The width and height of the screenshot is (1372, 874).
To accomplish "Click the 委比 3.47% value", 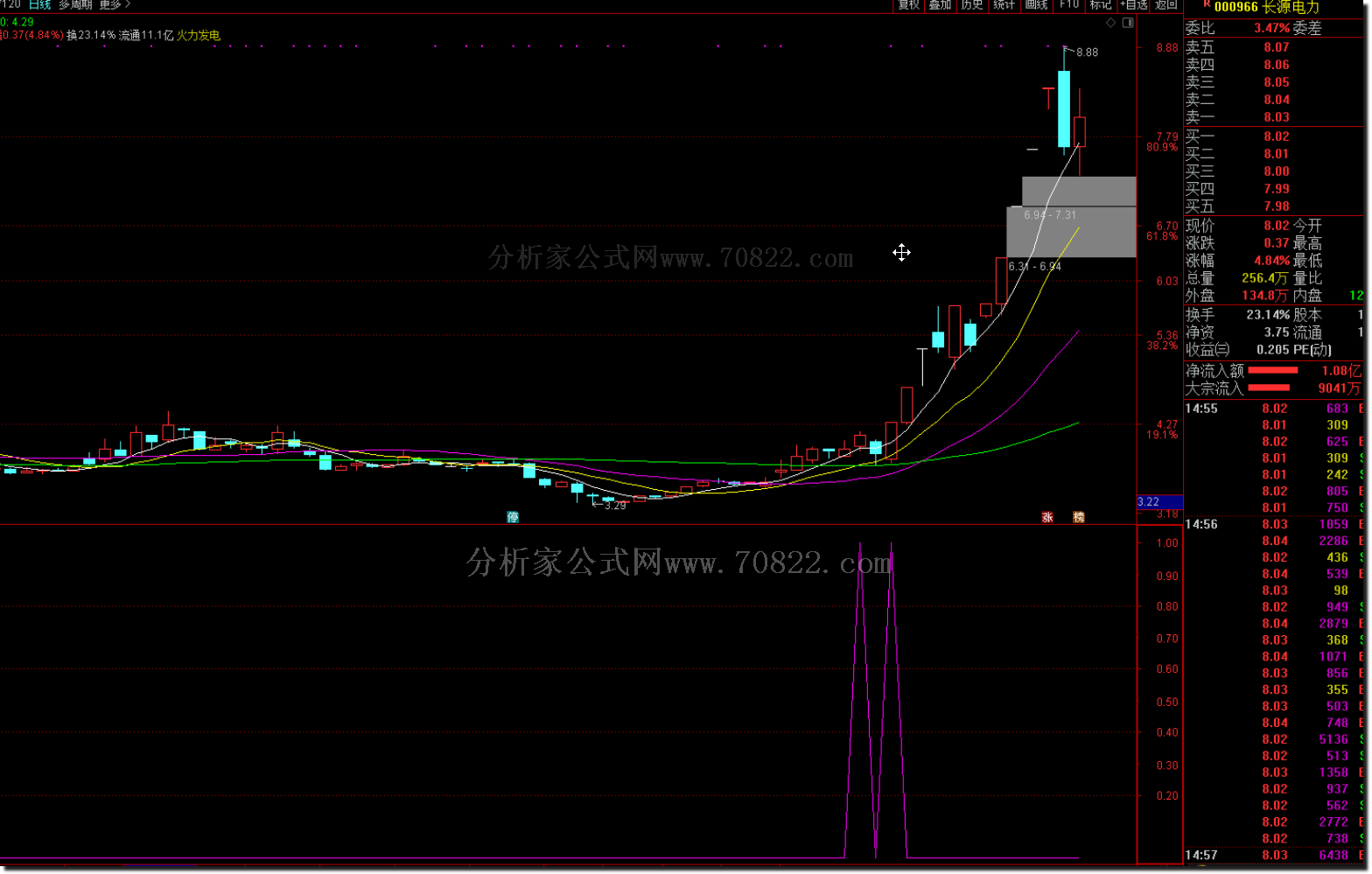I will [x=1271, y=28].
